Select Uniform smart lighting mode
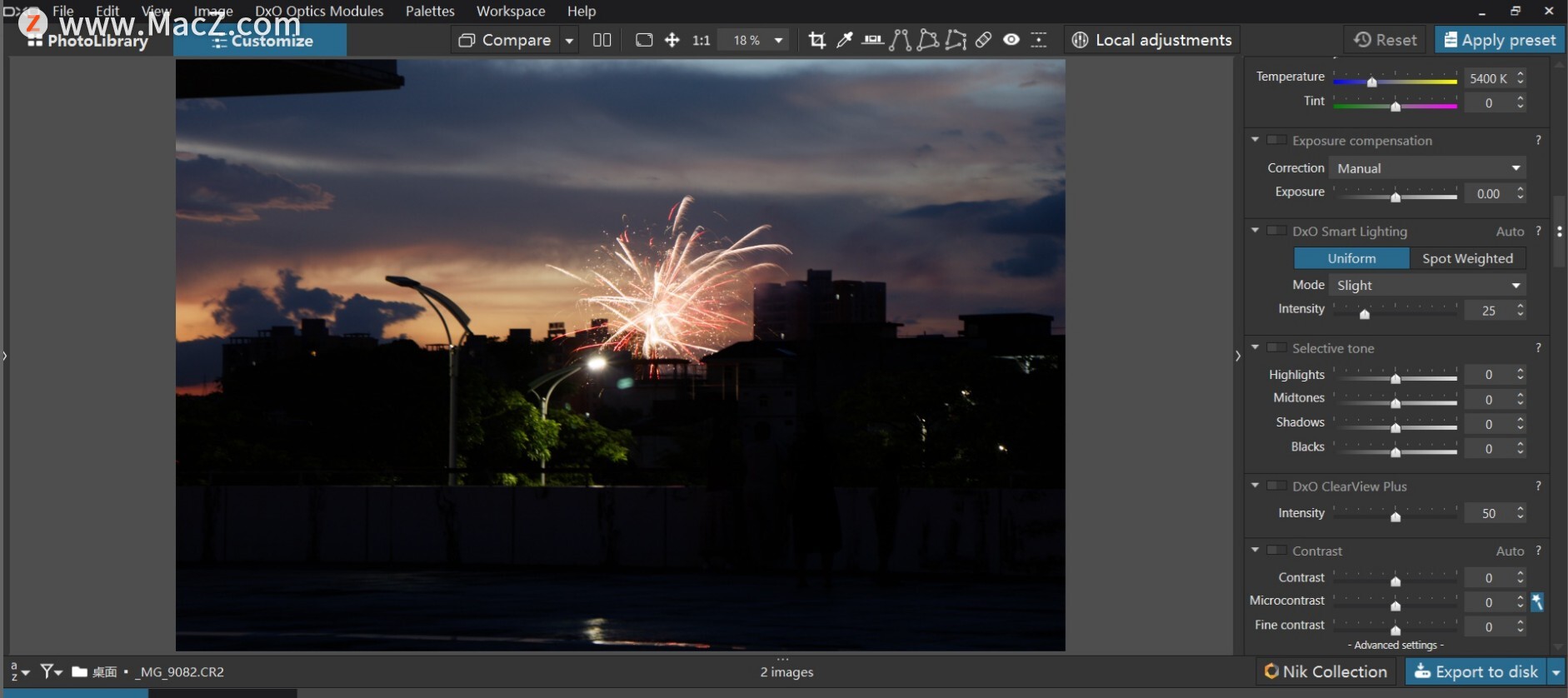Screen dimensions: 1568x698 click(1351, 258)
